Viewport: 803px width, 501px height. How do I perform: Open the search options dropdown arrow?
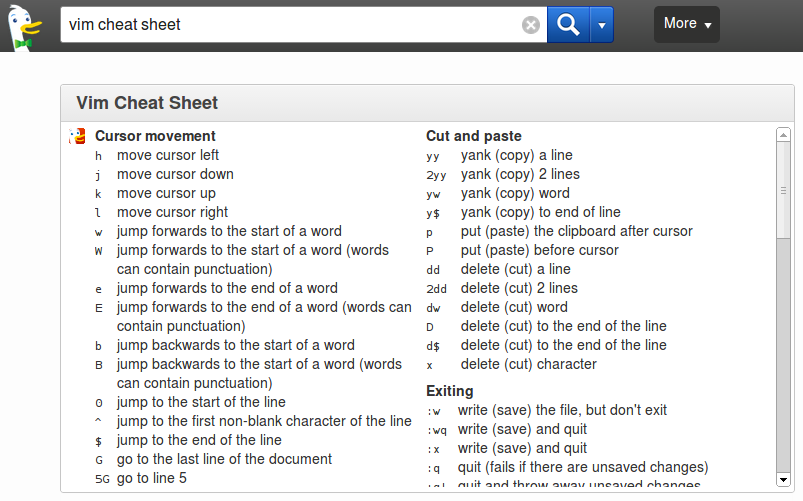[x=602, y=25]
